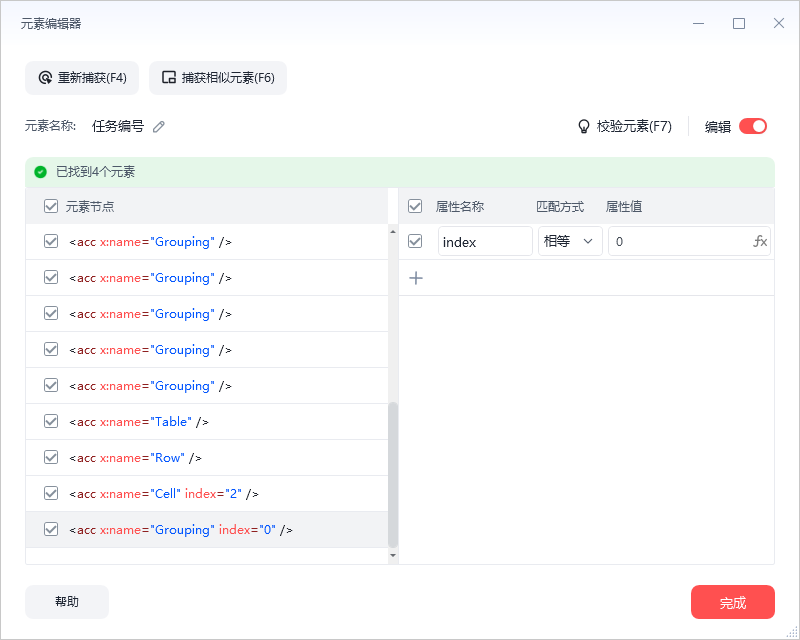Uncheck the Table node checkbox
Viewport: 800px width, 640px height.
click(x=51, y=422)
